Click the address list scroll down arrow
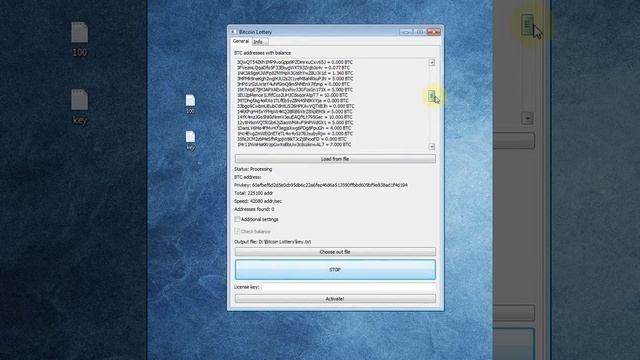 (431, 147)
